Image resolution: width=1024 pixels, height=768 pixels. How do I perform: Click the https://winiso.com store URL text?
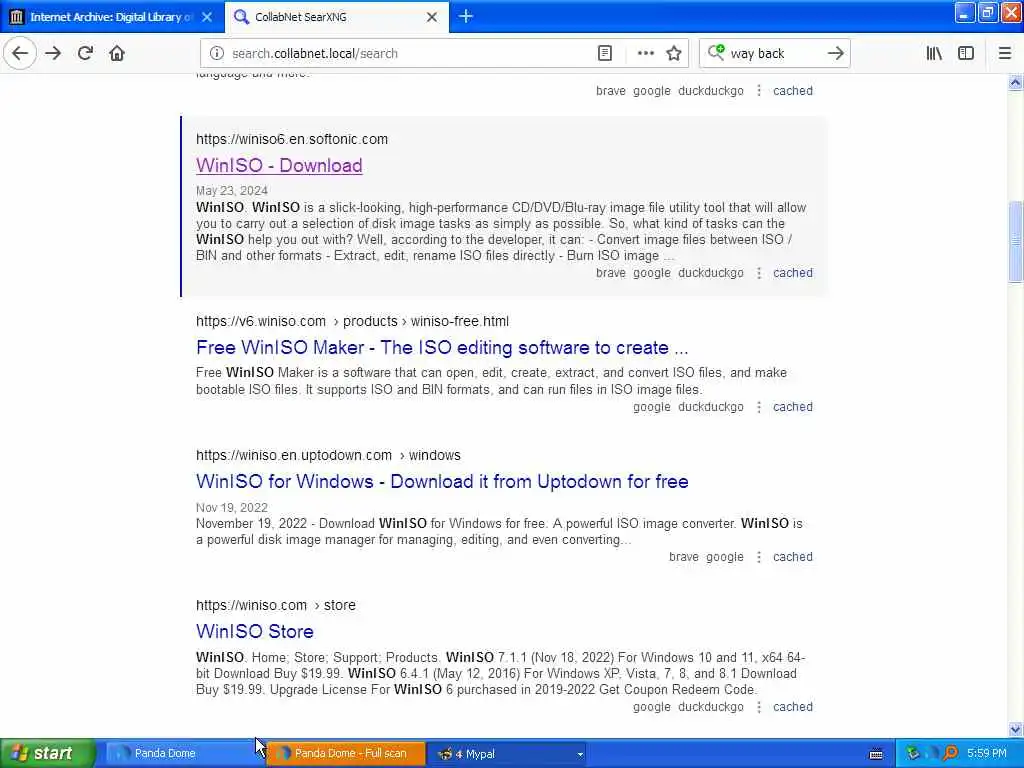point(276,605)
